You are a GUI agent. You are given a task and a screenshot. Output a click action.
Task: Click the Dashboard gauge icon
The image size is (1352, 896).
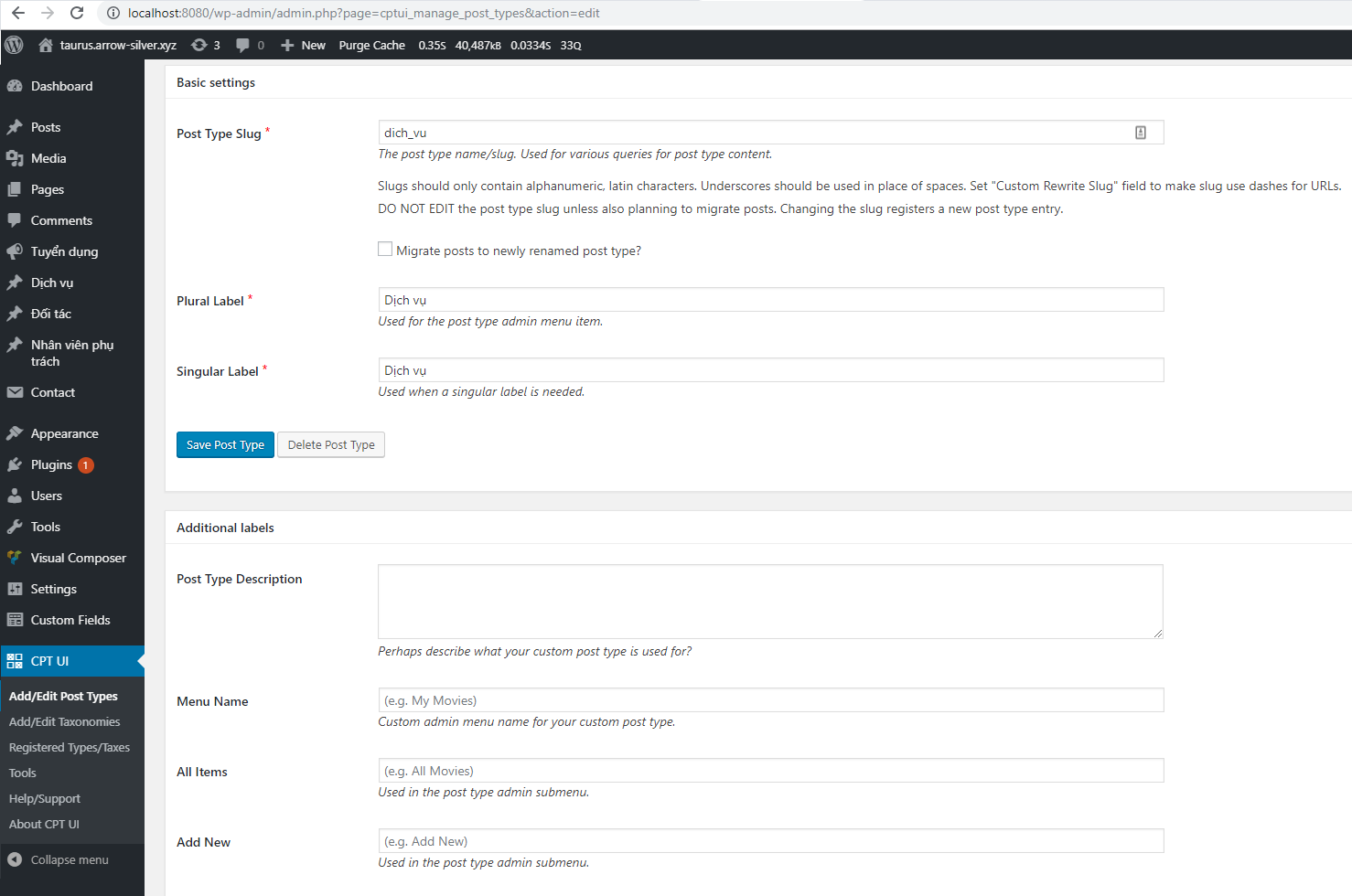tap(15, 86)
